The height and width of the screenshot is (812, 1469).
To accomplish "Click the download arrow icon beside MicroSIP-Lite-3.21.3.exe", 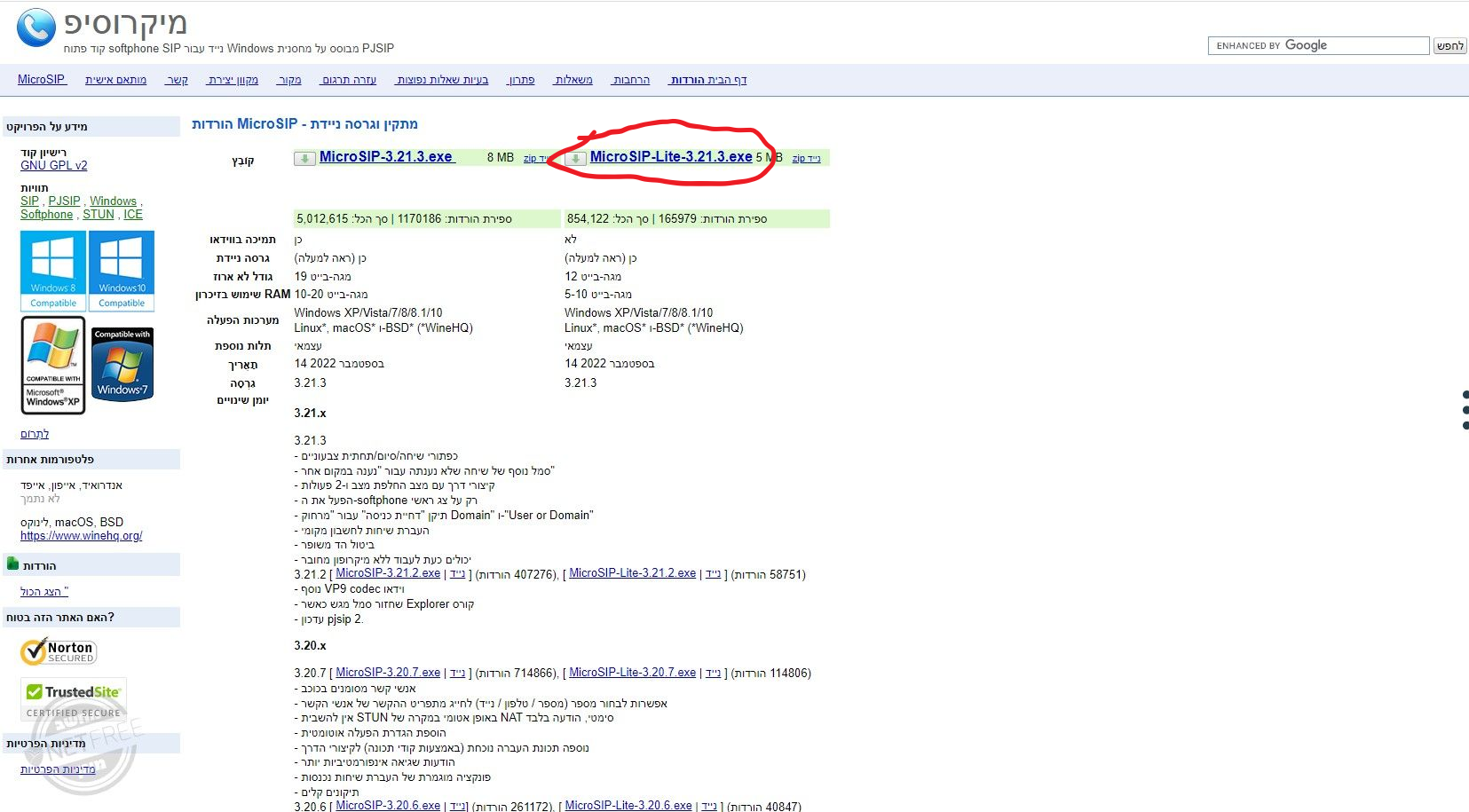I will (x=575, y=159).
